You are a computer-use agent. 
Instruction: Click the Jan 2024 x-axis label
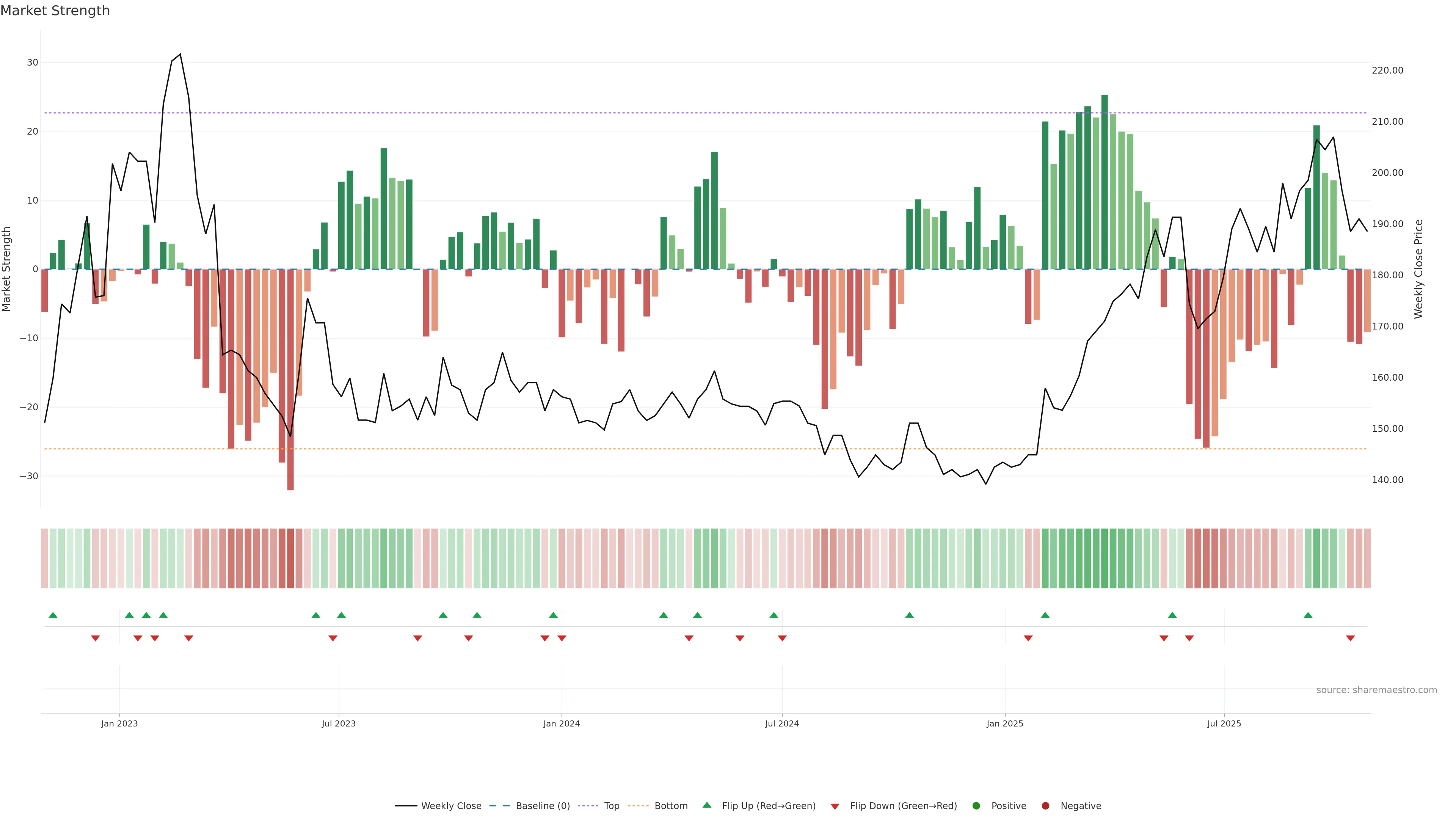[561, 723]
